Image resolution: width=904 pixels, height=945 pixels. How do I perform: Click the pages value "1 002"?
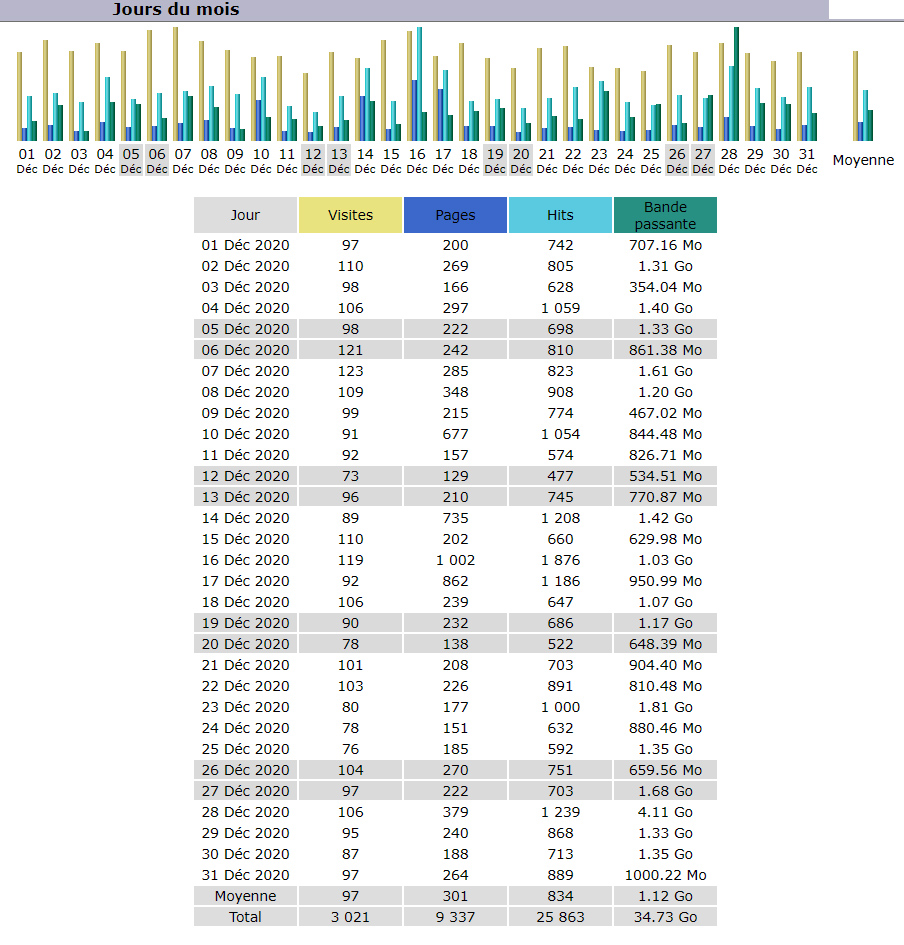click(x=455, y=560)
